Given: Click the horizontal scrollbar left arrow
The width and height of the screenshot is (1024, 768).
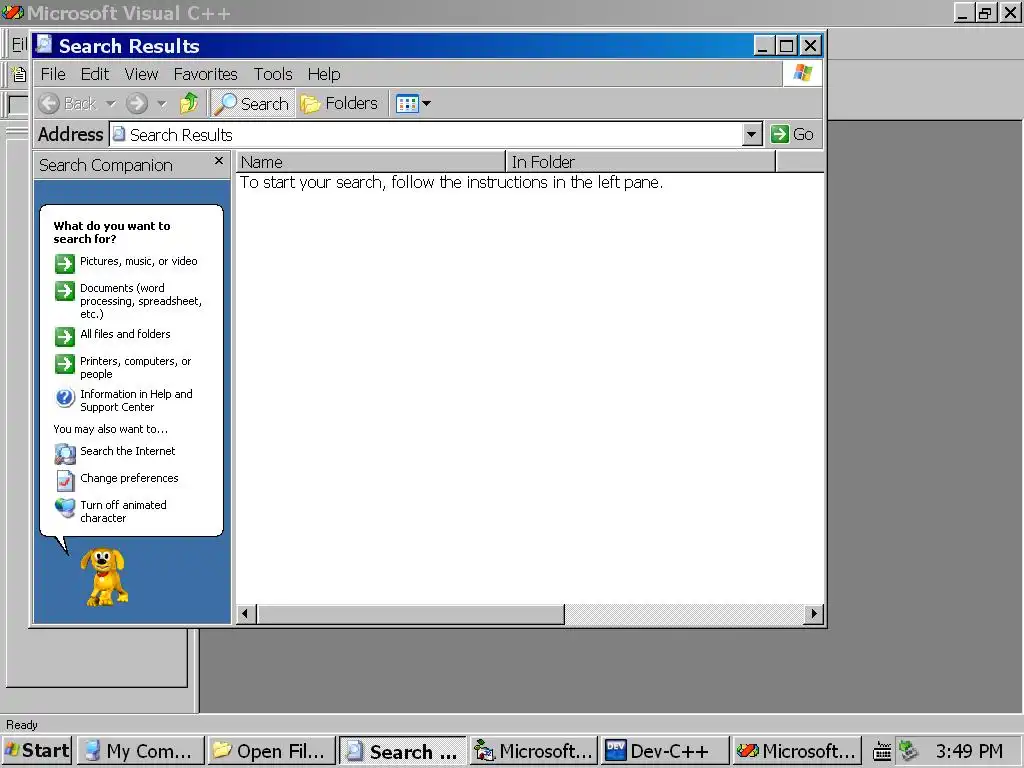Looking at the screenshot, I should 246,614.
